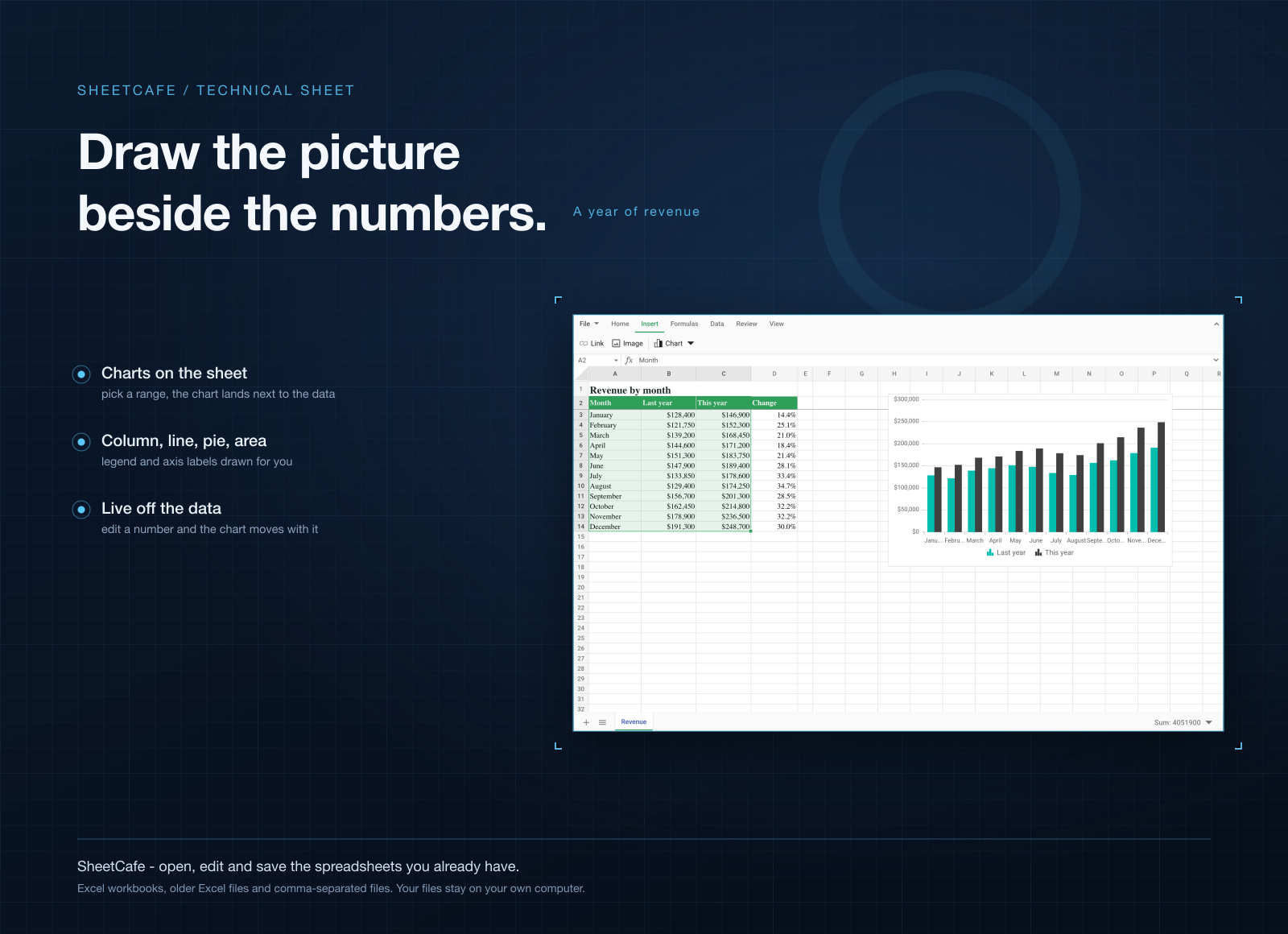
Task: Select the 'September' cell
Action: tap(615, 497)
